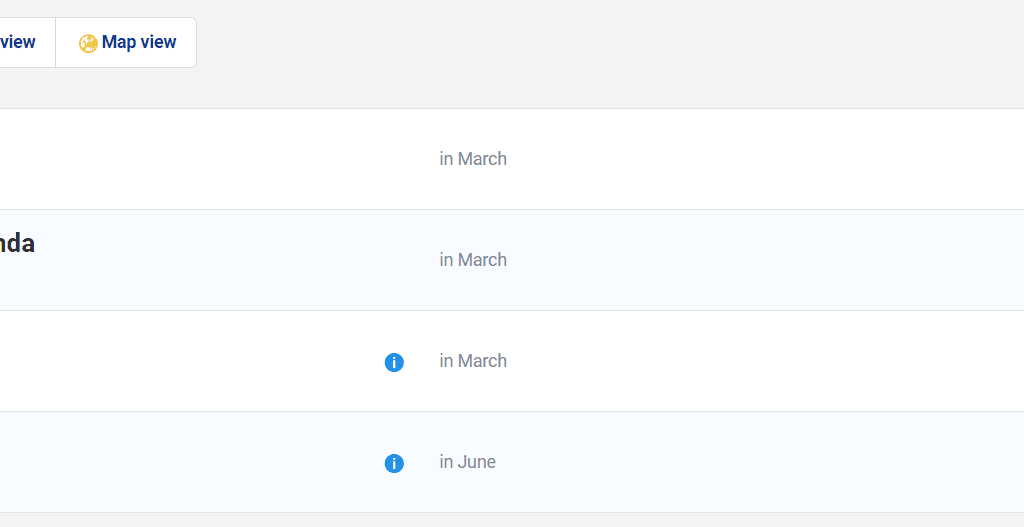
Task: Click blank space left of the third row's info icon
Action: coord(200,361)
